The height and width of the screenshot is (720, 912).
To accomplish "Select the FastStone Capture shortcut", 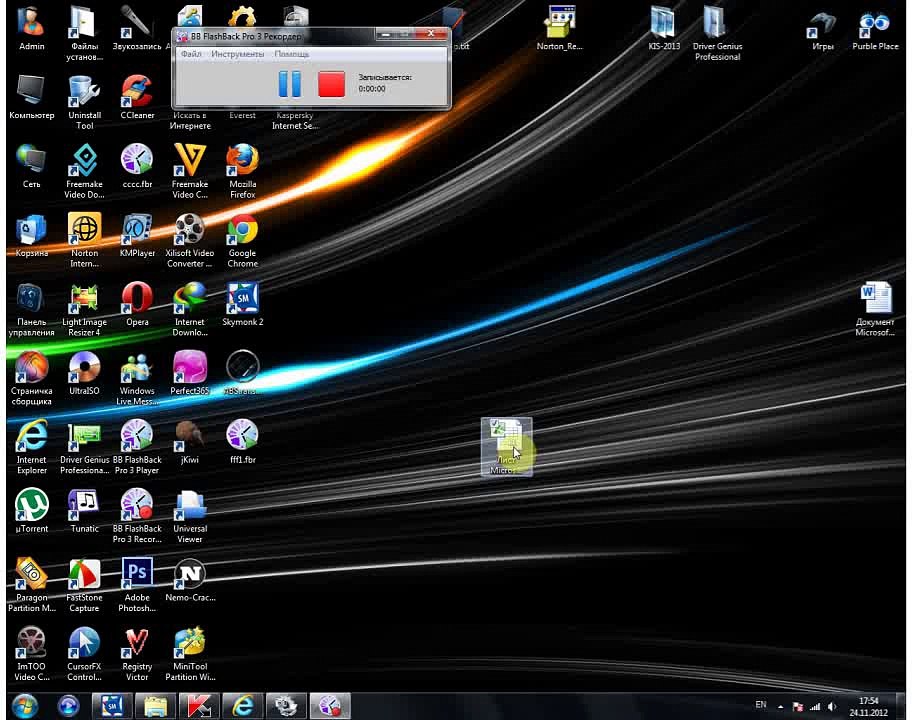I will coord(84,585).
